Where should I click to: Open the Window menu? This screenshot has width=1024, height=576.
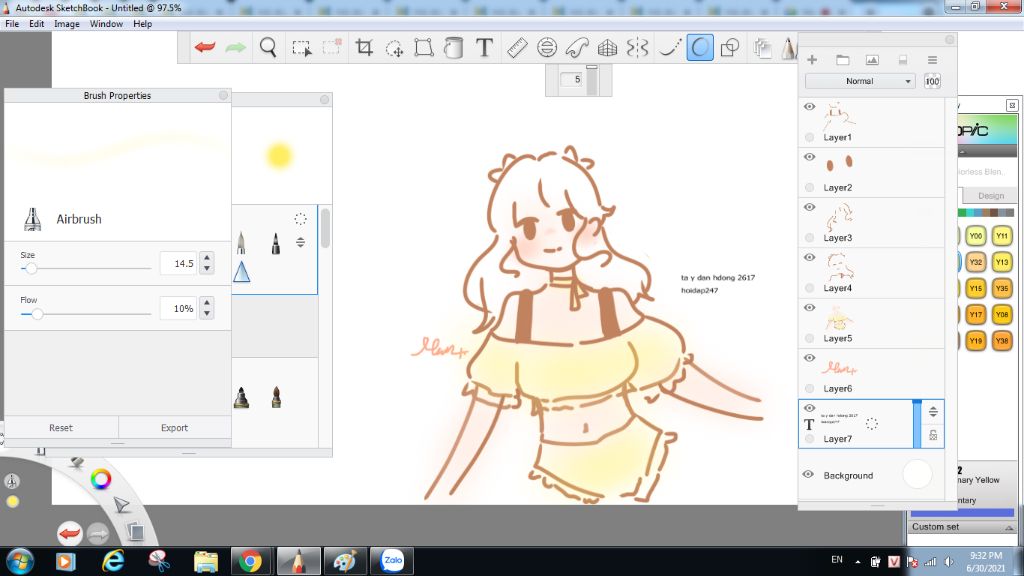(x=106, y=24)
